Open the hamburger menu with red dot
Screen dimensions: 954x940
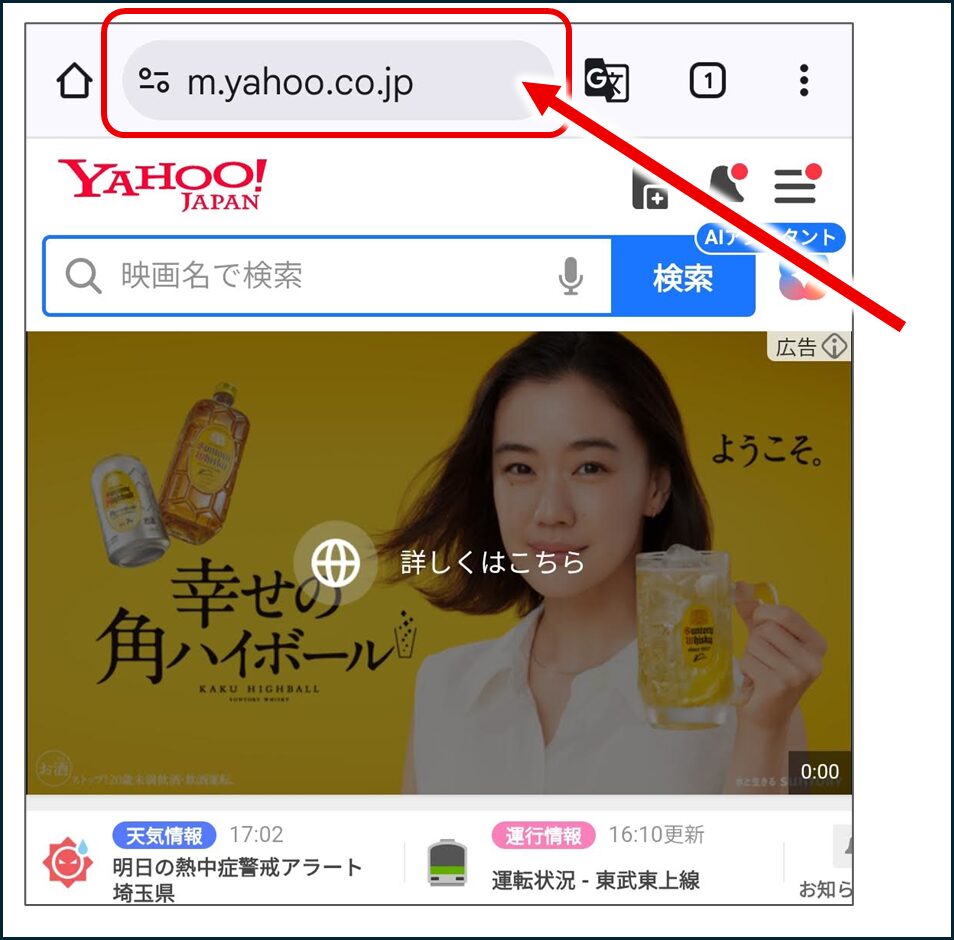click(797, 184)
